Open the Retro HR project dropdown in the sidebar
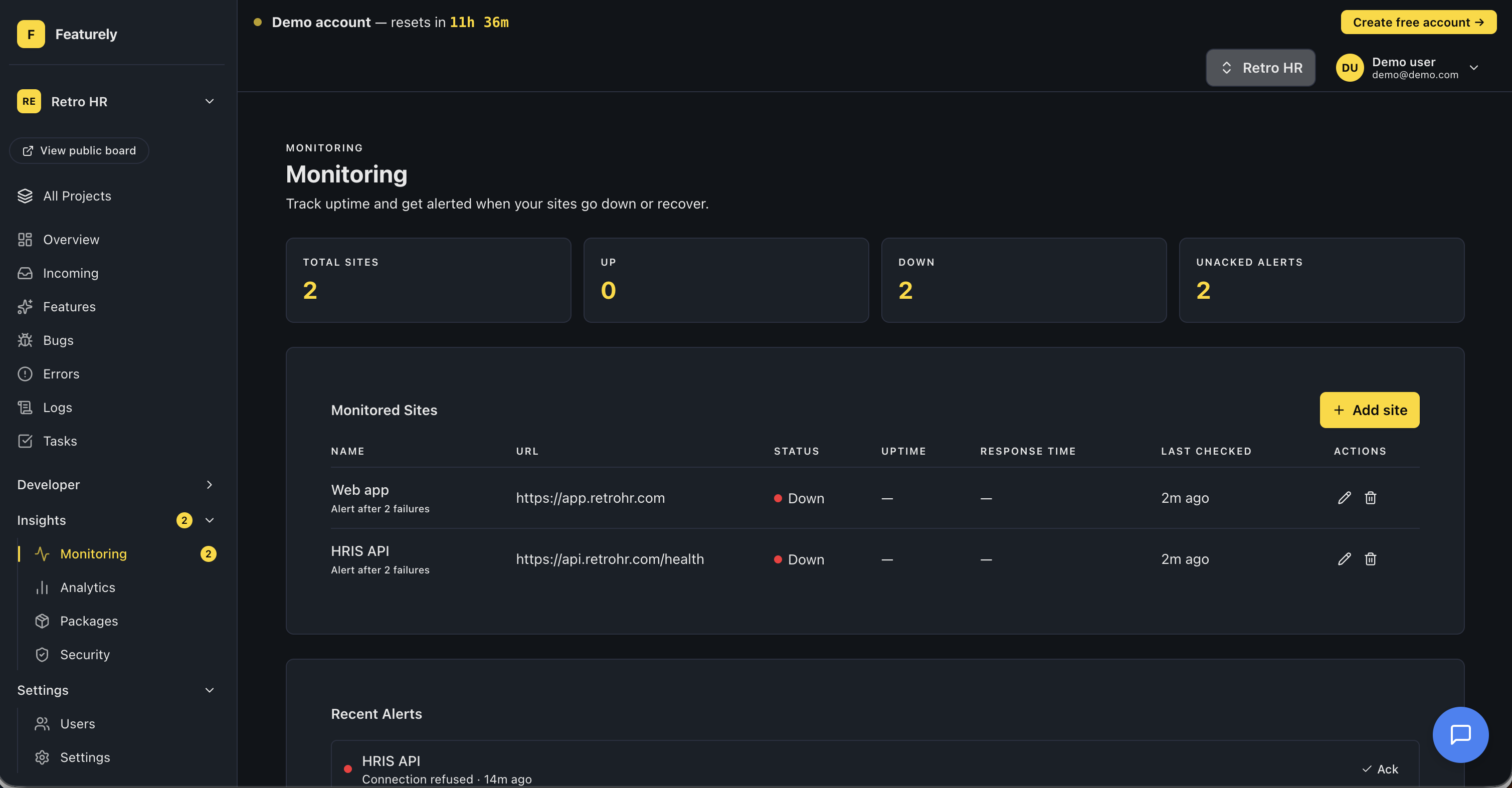Viewport: 1512px width, 788px height. [x=116, y=101]
